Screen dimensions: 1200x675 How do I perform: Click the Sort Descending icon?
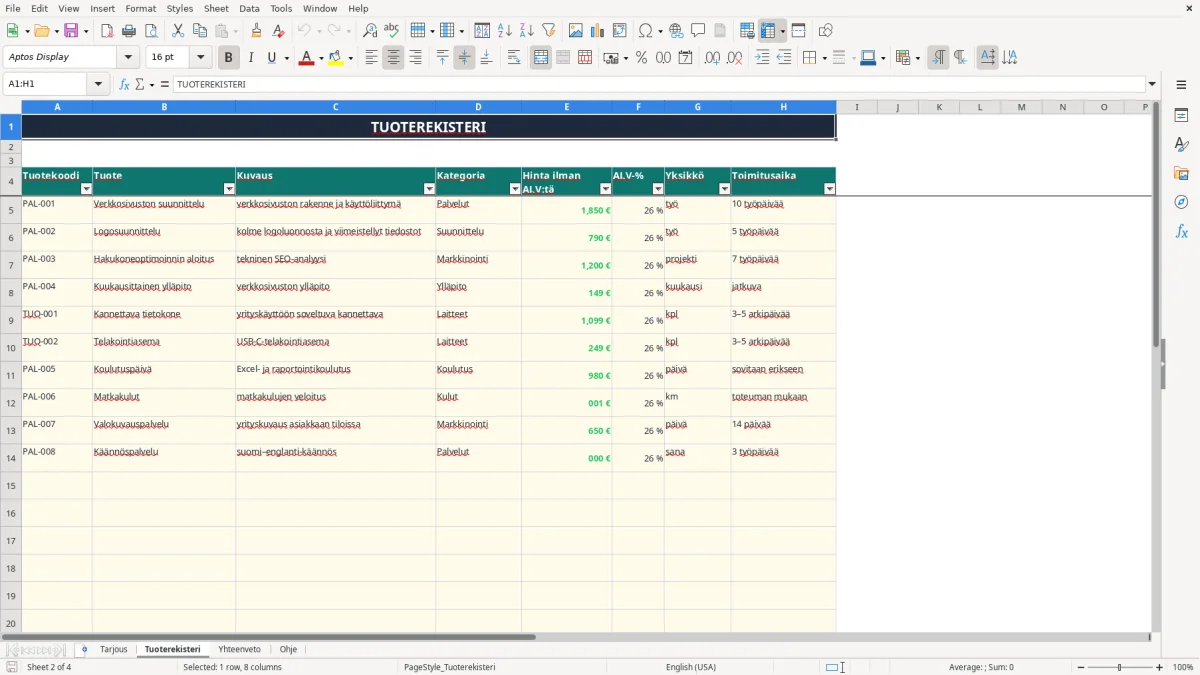coord(527,31)
